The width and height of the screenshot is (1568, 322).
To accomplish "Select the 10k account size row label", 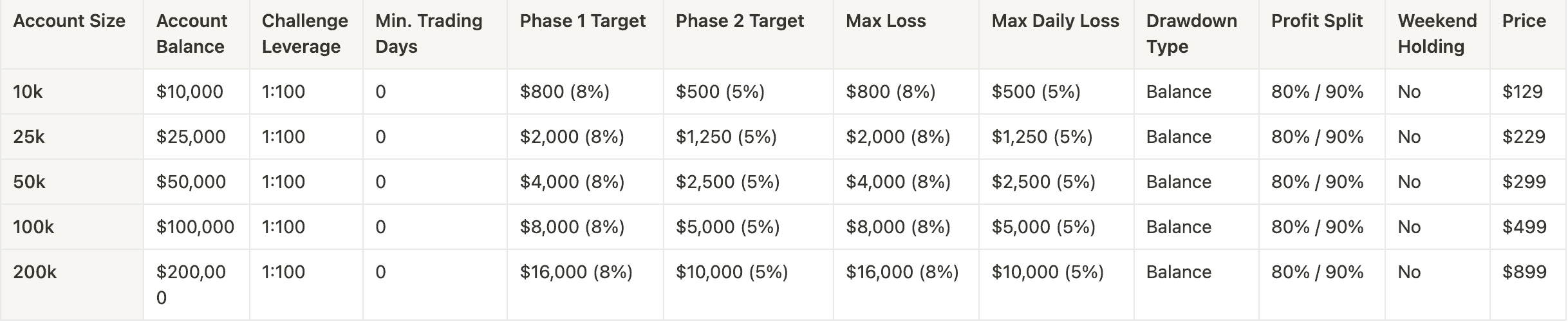I will point(28,92).
